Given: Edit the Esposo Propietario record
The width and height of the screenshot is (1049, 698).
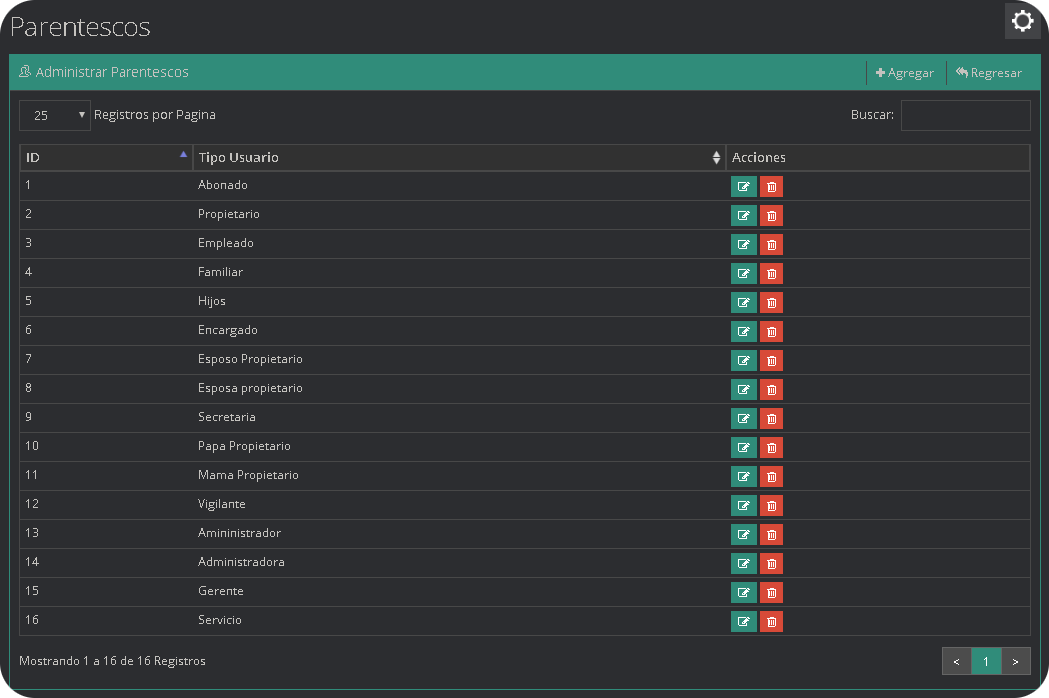Looking at the screenshot, I should tap(743, 361).
